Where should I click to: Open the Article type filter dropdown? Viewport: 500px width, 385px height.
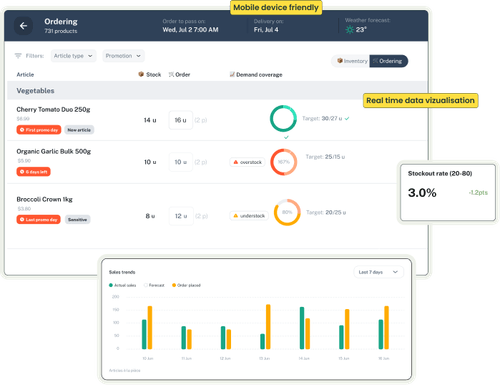click(x=73, y=56)
